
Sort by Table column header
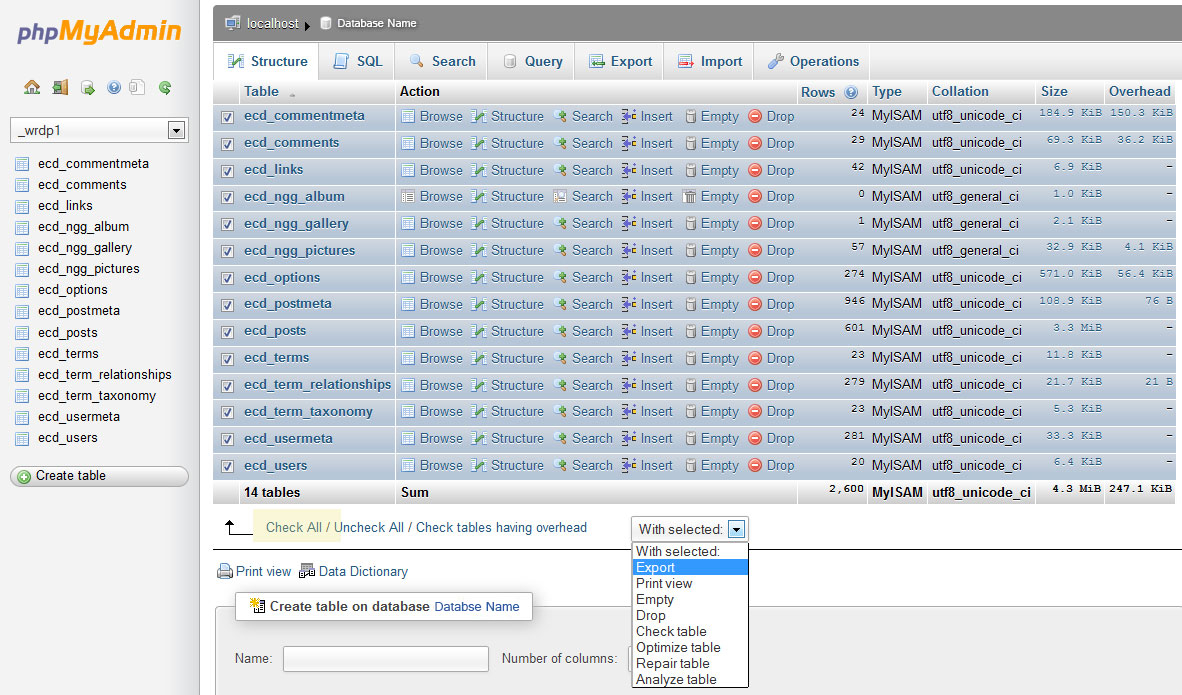click(262, 91)
